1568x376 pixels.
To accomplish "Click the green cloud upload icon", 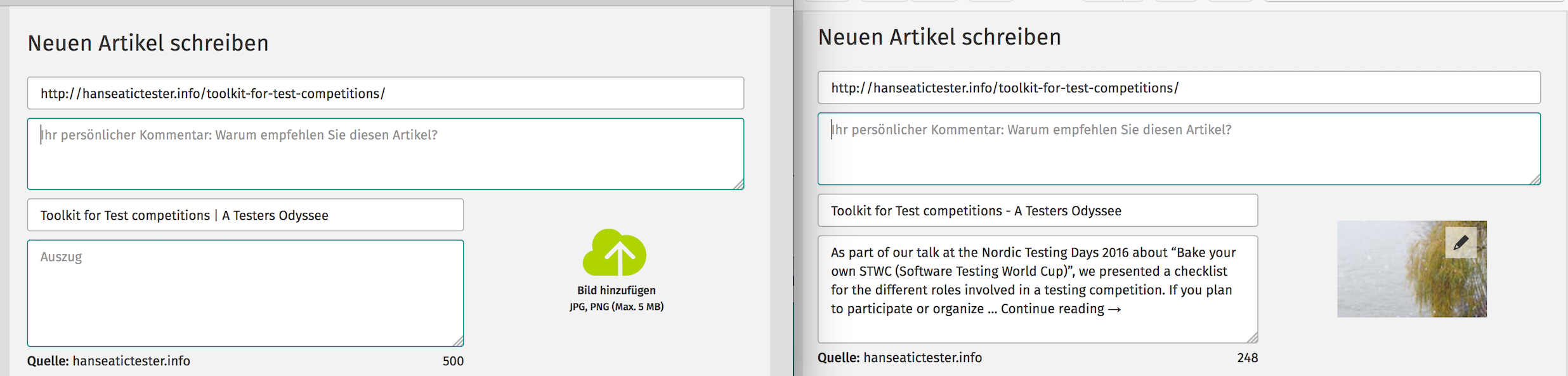I will click(x=615, y=252).
